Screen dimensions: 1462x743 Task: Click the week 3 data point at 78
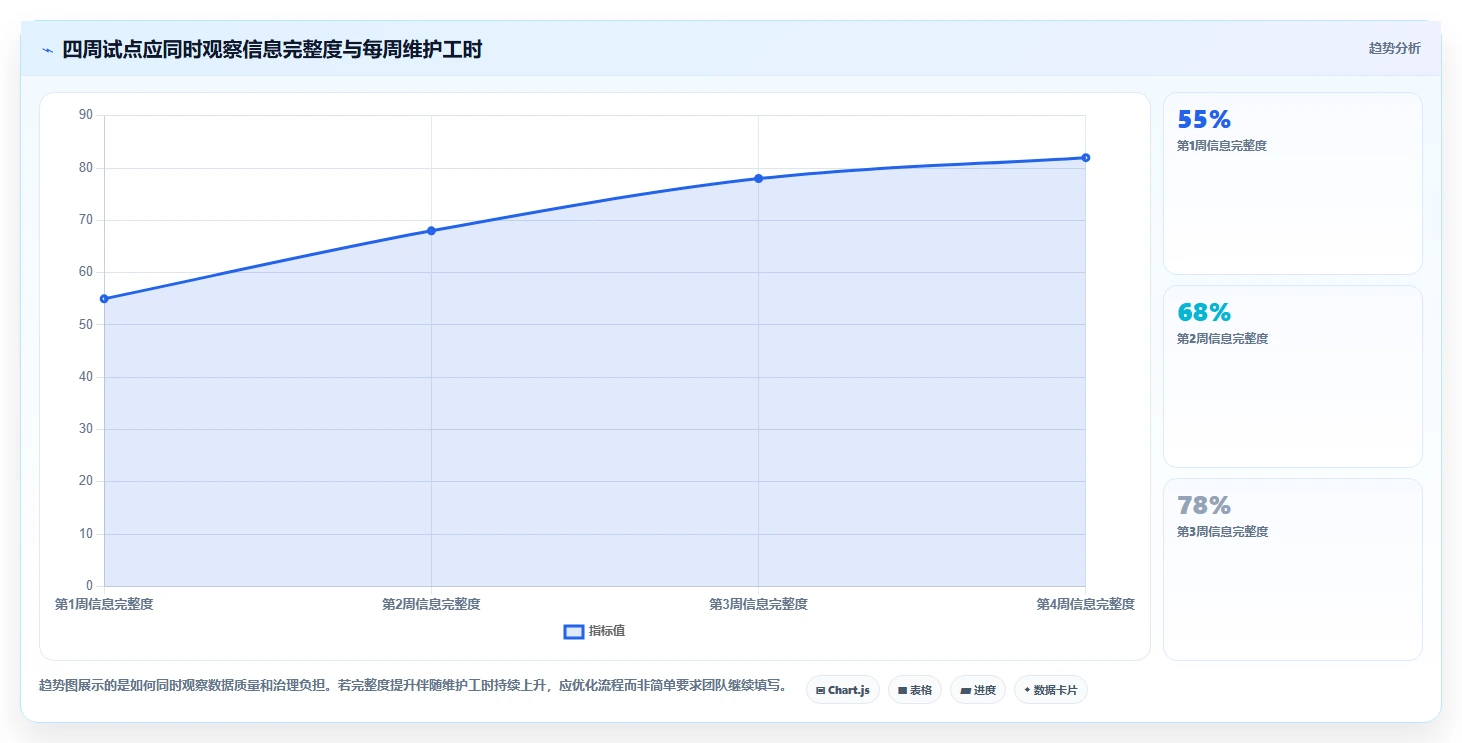pos(758,178)
